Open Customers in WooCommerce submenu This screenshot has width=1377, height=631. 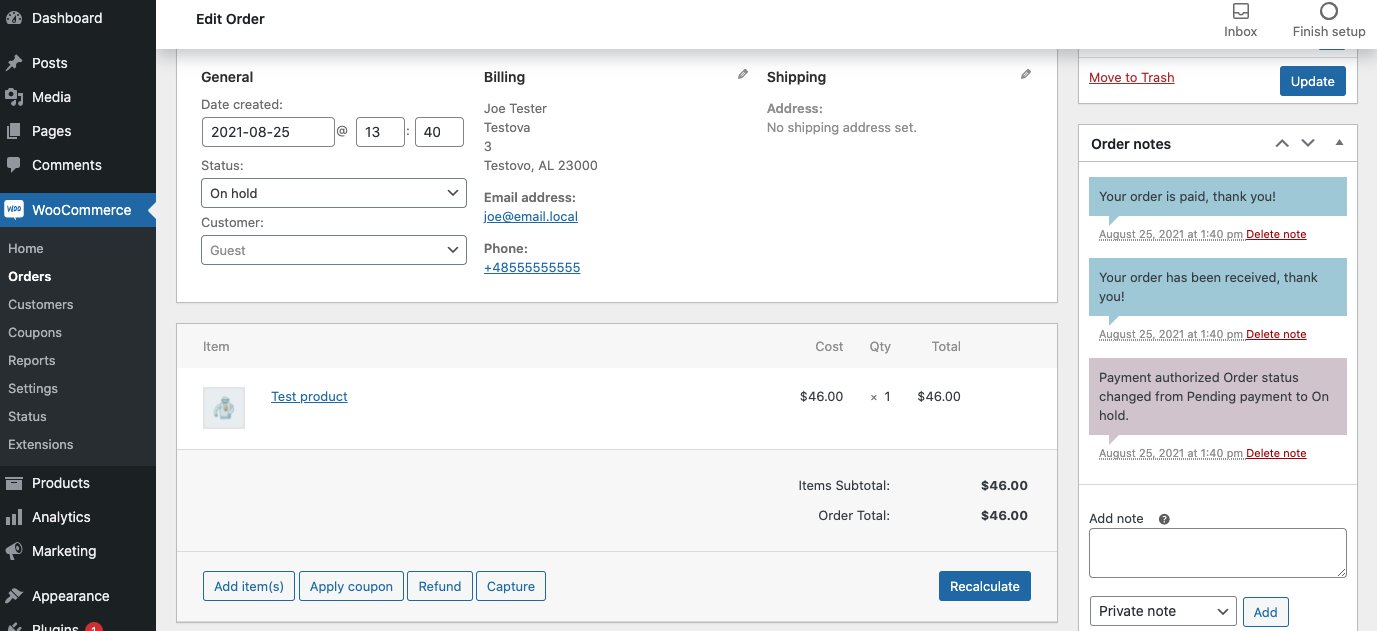[x=41, y=304]
